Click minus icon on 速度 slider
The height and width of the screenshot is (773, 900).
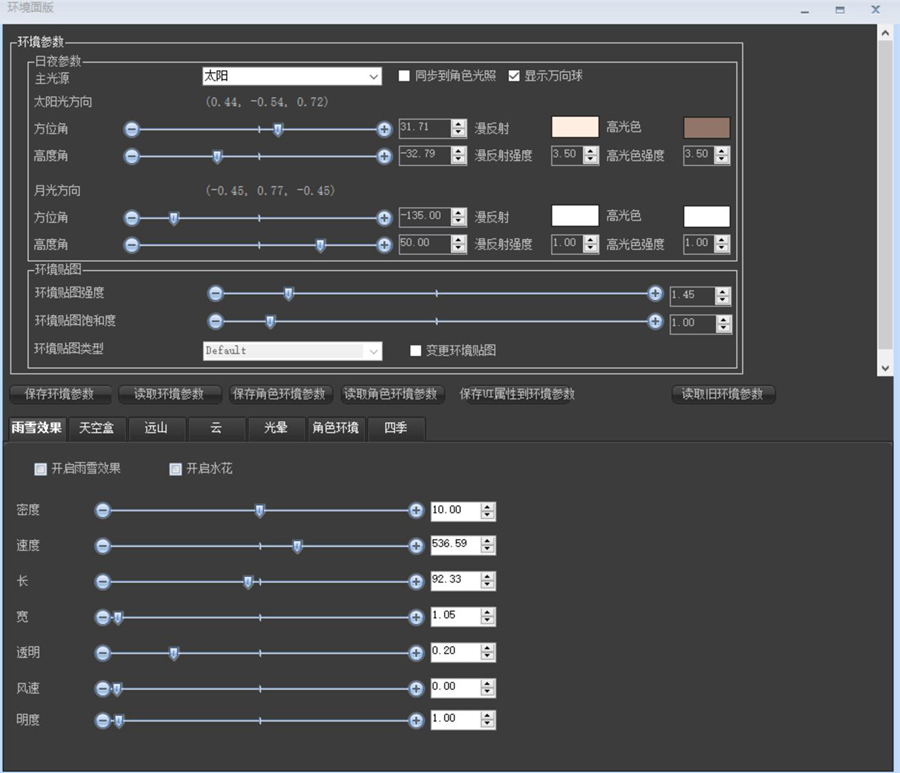pos(102,546)
